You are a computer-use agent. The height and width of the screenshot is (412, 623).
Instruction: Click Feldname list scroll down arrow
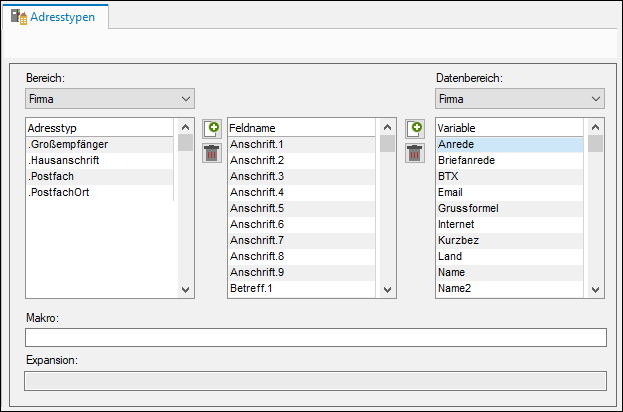(387, 290)
